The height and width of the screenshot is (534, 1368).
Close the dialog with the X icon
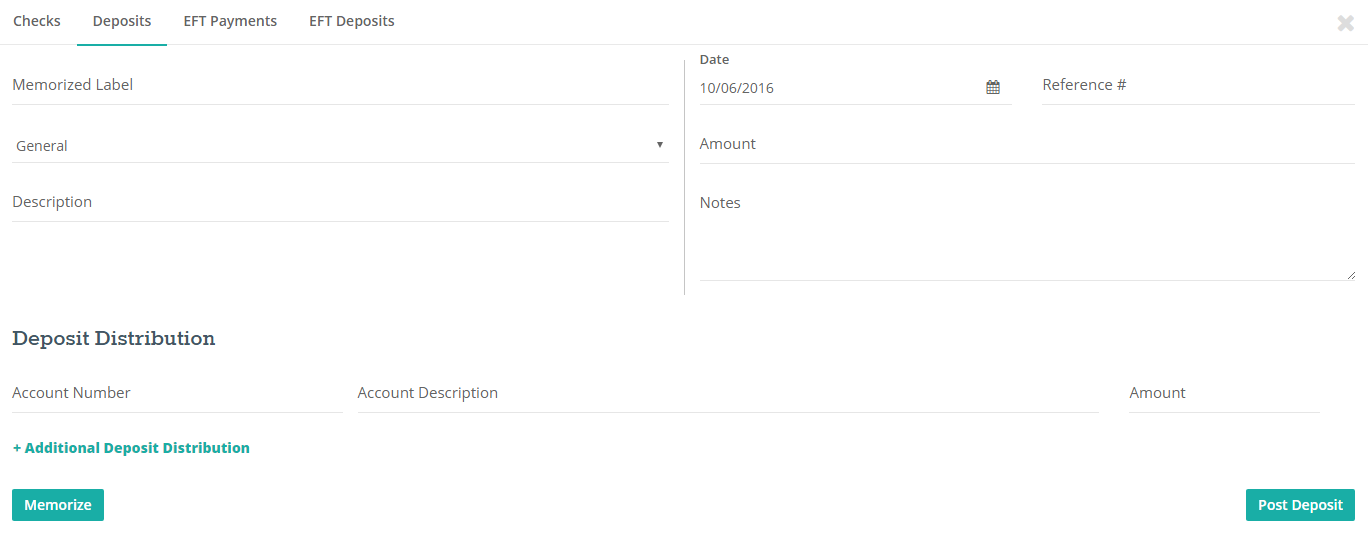1346,23
